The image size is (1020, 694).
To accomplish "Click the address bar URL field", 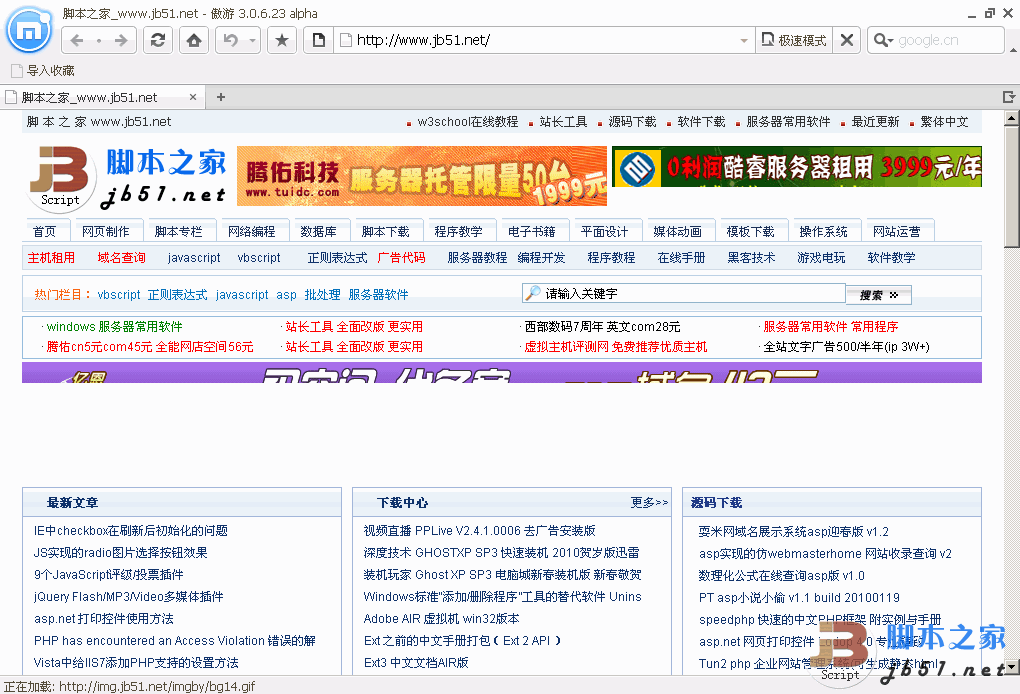I will [x=543, y=40].
